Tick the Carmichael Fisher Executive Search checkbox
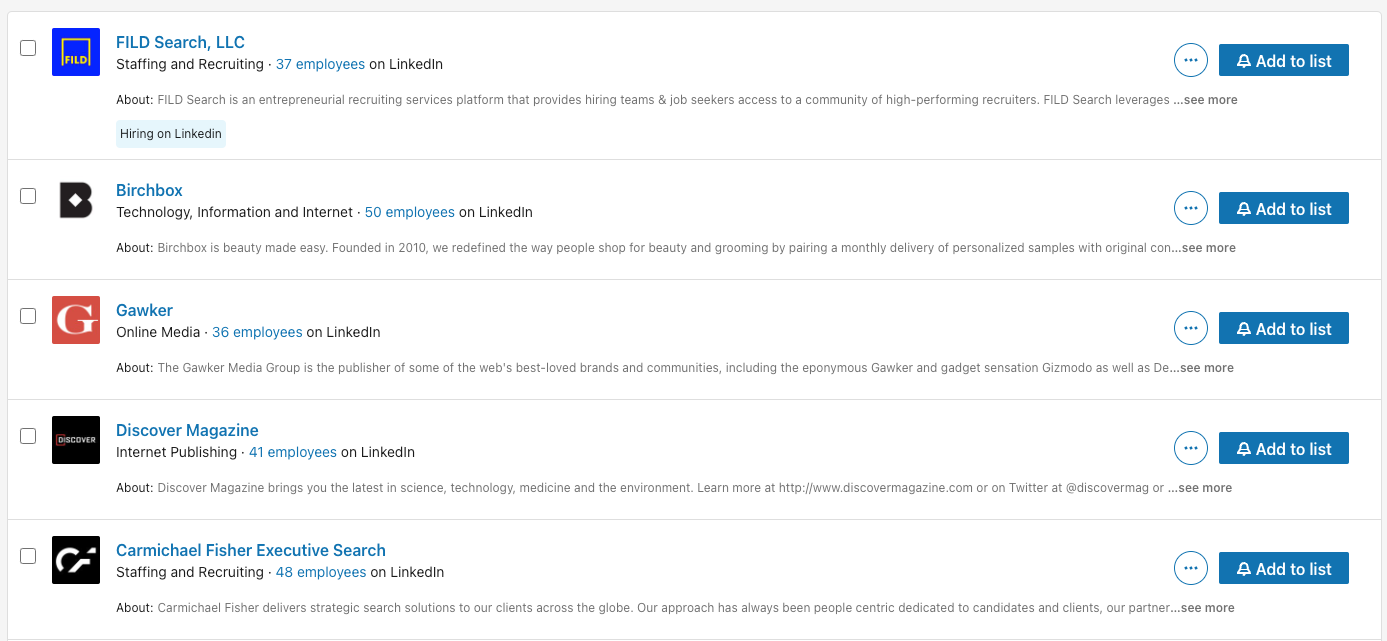Screen dimensions: 1387x641 coord(28,556)
